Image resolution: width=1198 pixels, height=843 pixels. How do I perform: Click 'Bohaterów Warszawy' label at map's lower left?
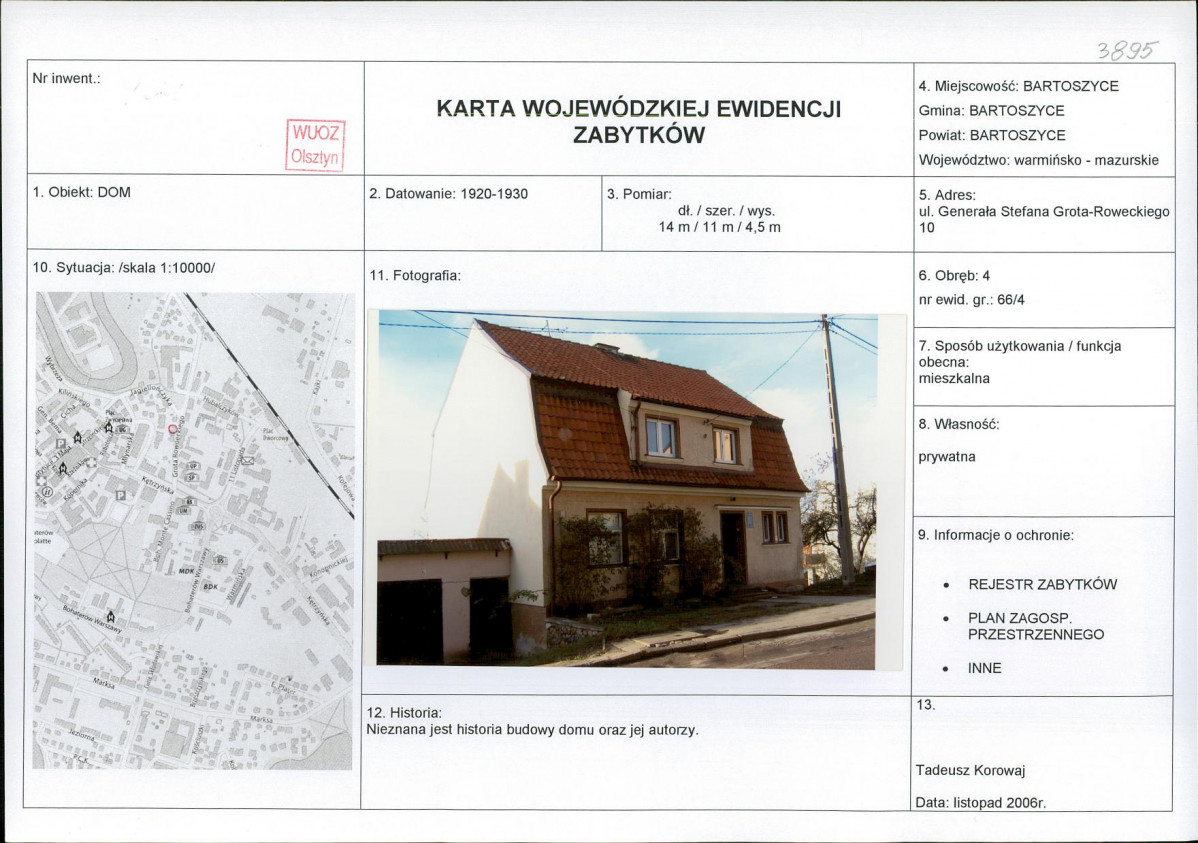pyautogui.click(x=91, y=619)
